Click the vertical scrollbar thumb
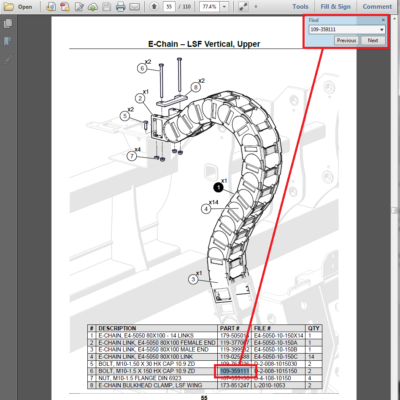The height and width of the screenshot is (400, 400). pyautogui.click(x=395, y=210)
